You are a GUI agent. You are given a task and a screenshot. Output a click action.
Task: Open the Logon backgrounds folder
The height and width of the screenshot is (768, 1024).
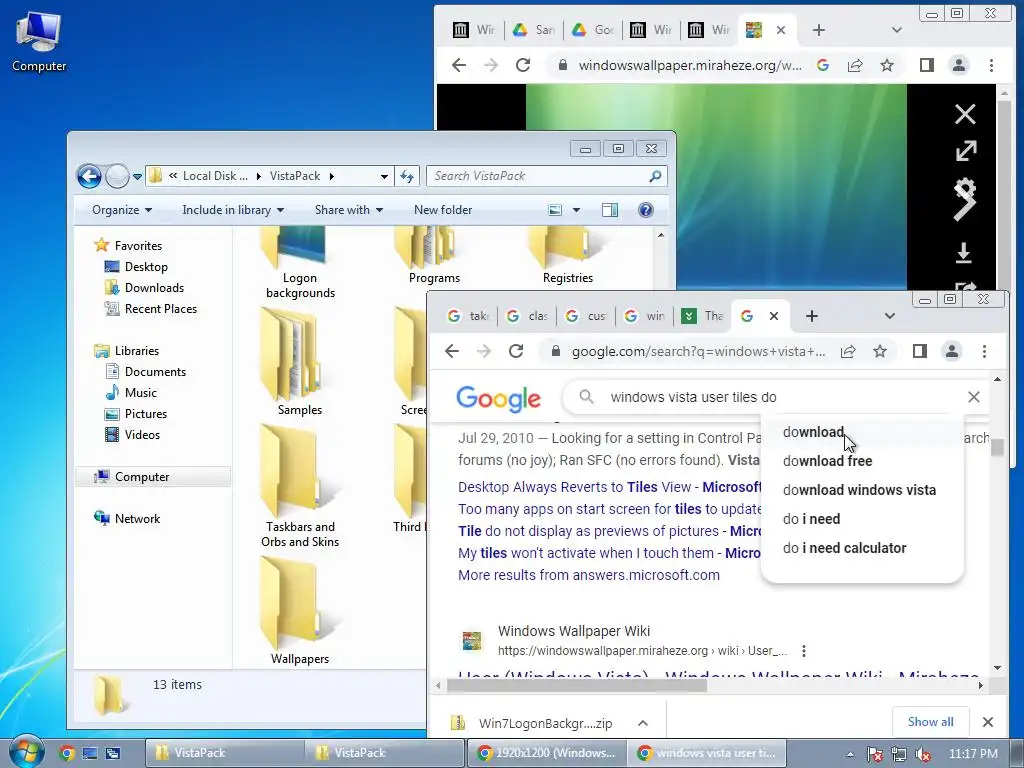[x=300, y=263]
